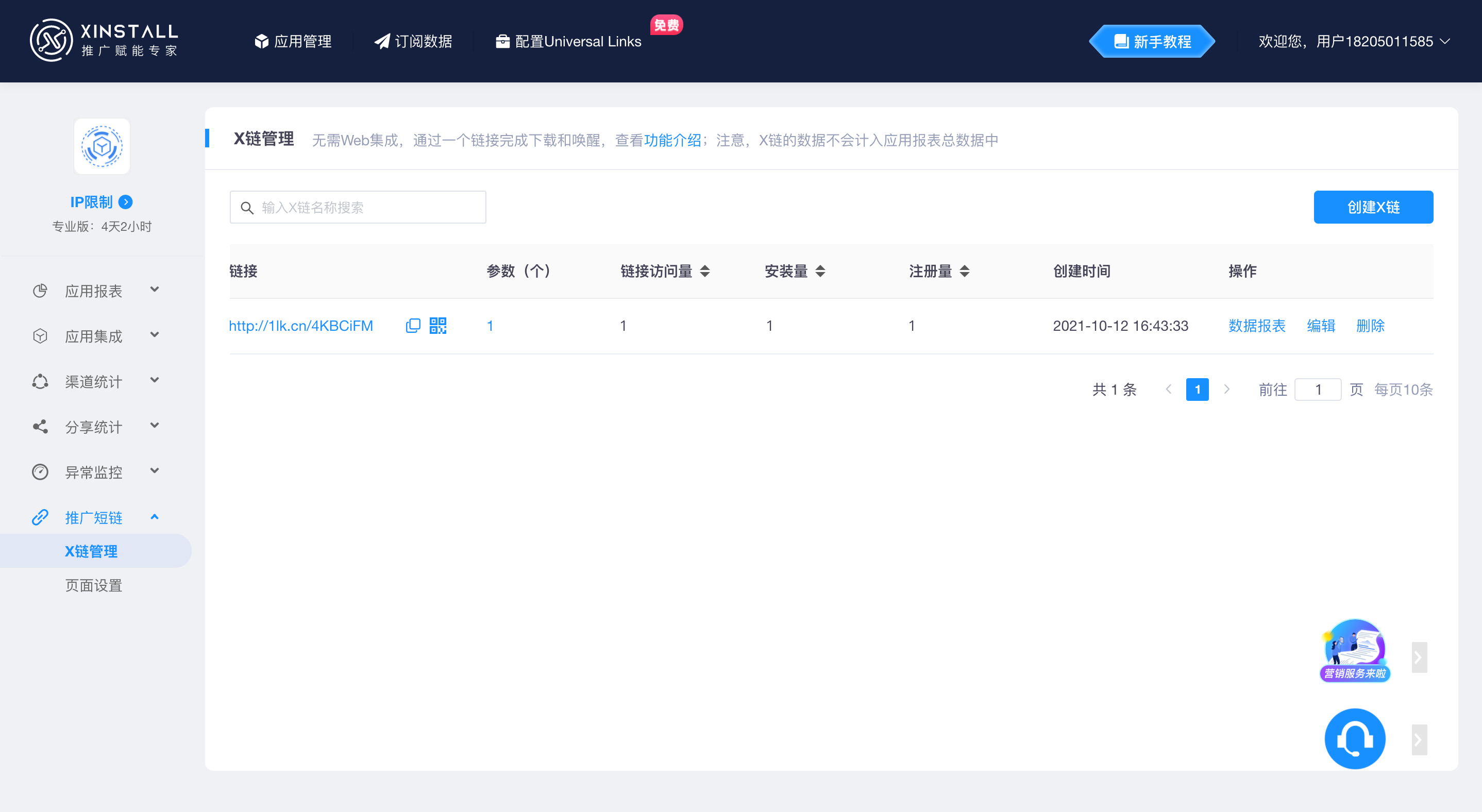Open the 营销服务来啦 floating widget
Image resolution: width=1482 pixels, height=812 pixels.
(x=1355, y=650)
